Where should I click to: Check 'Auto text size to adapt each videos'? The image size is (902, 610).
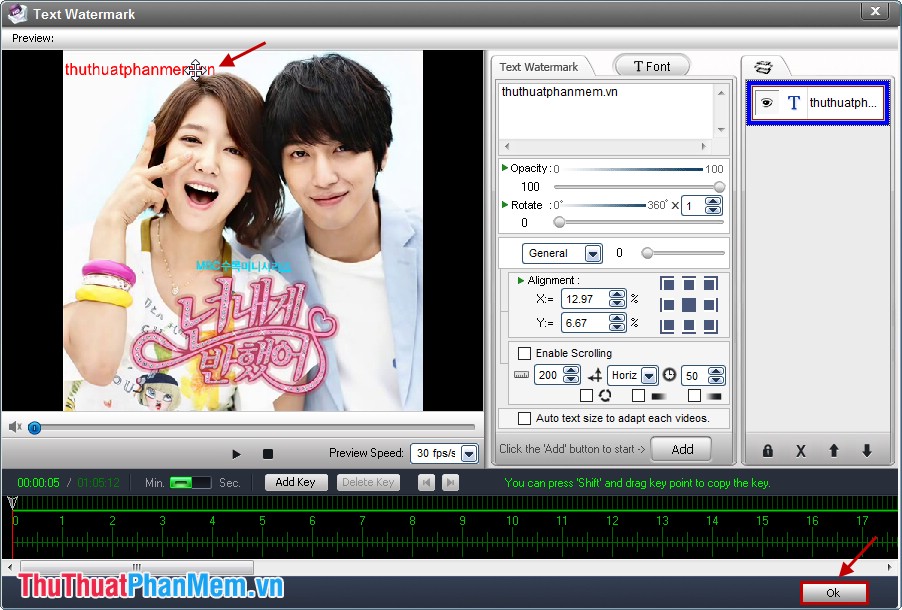[524, 418]
